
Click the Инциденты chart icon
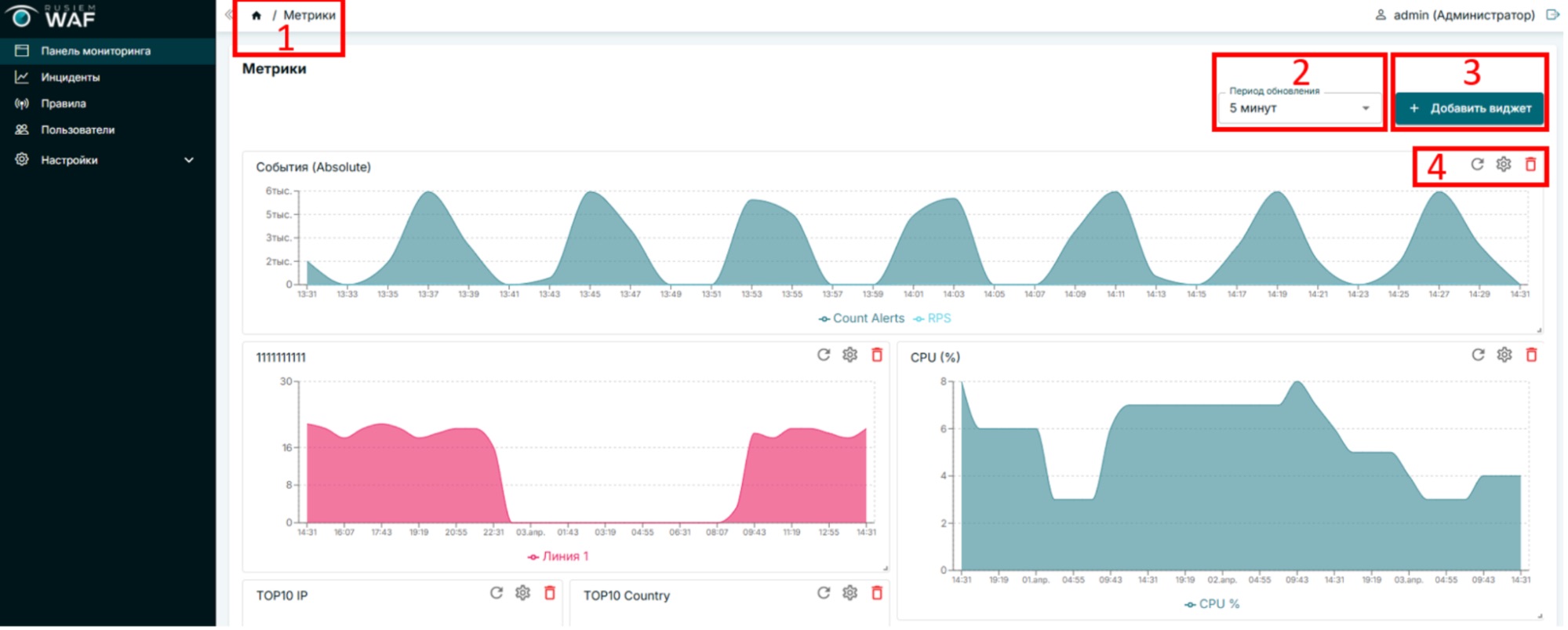point(22,77)
